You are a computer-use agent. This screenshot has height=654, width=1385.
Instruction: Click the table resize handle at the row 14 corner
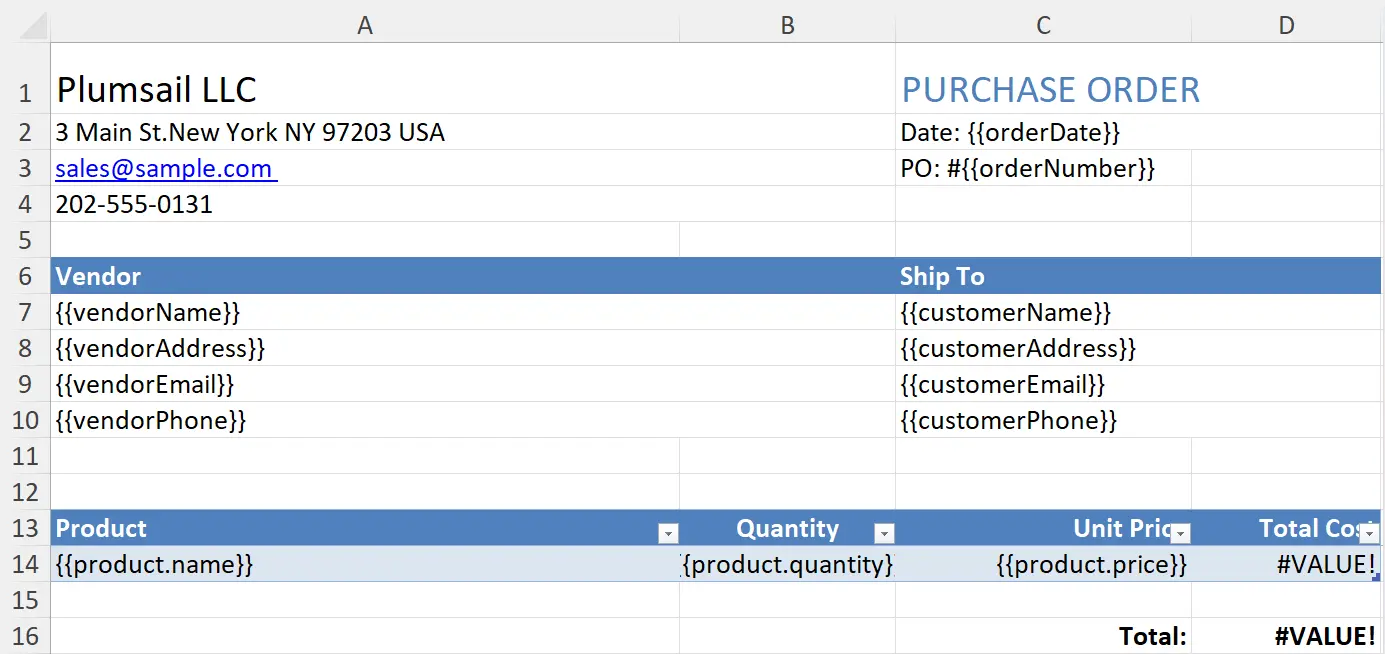(x=1377, y=577)
